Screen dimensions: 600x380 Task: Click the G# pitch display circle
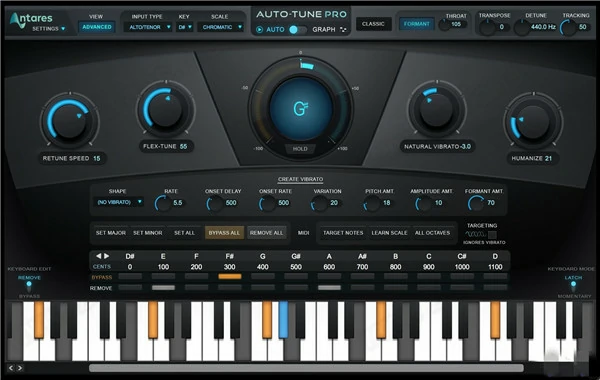[301, 109]
